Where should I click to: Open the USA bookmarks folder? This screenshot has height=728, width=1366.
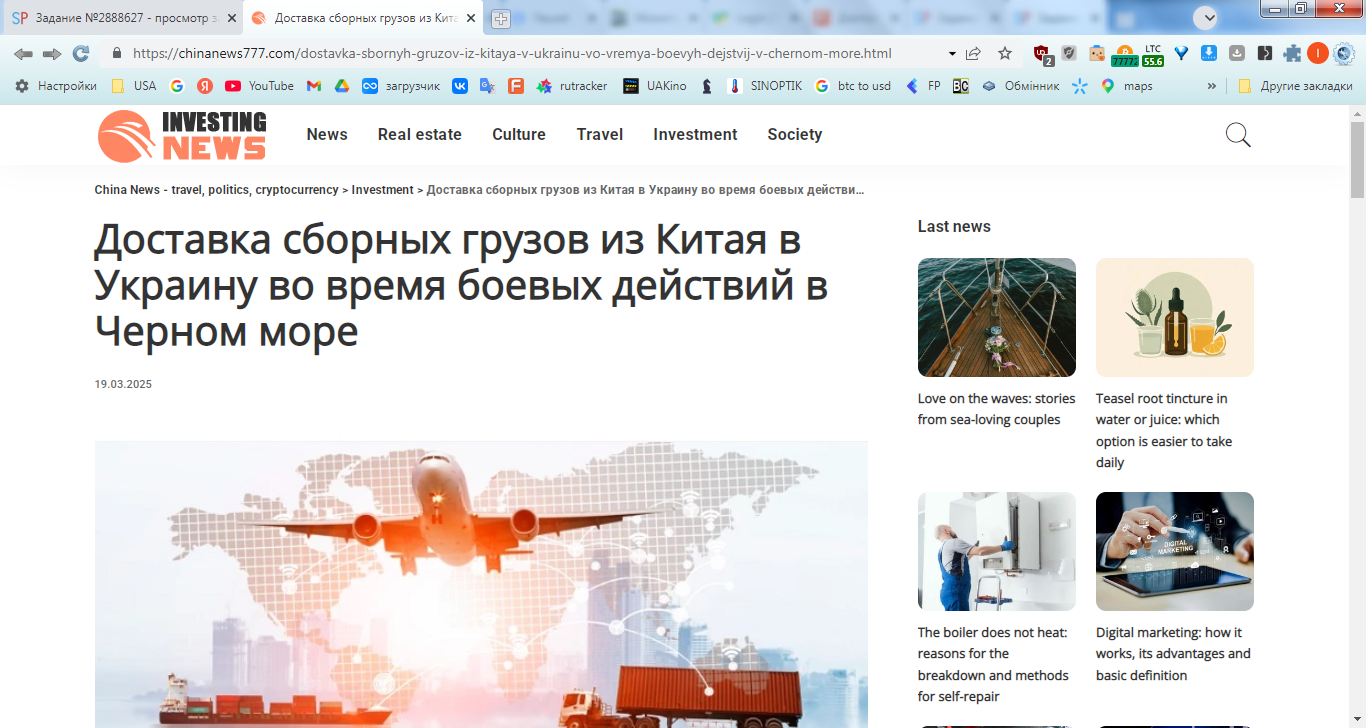point(133,86)
